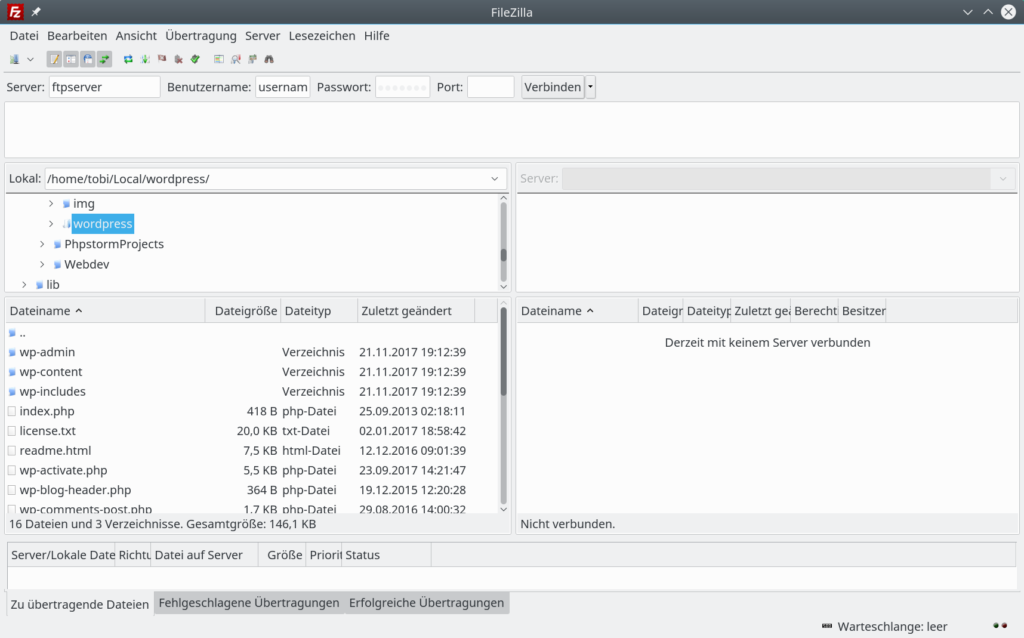
Task: Open the Ansicht menu
Action: [x=136, y=36]
